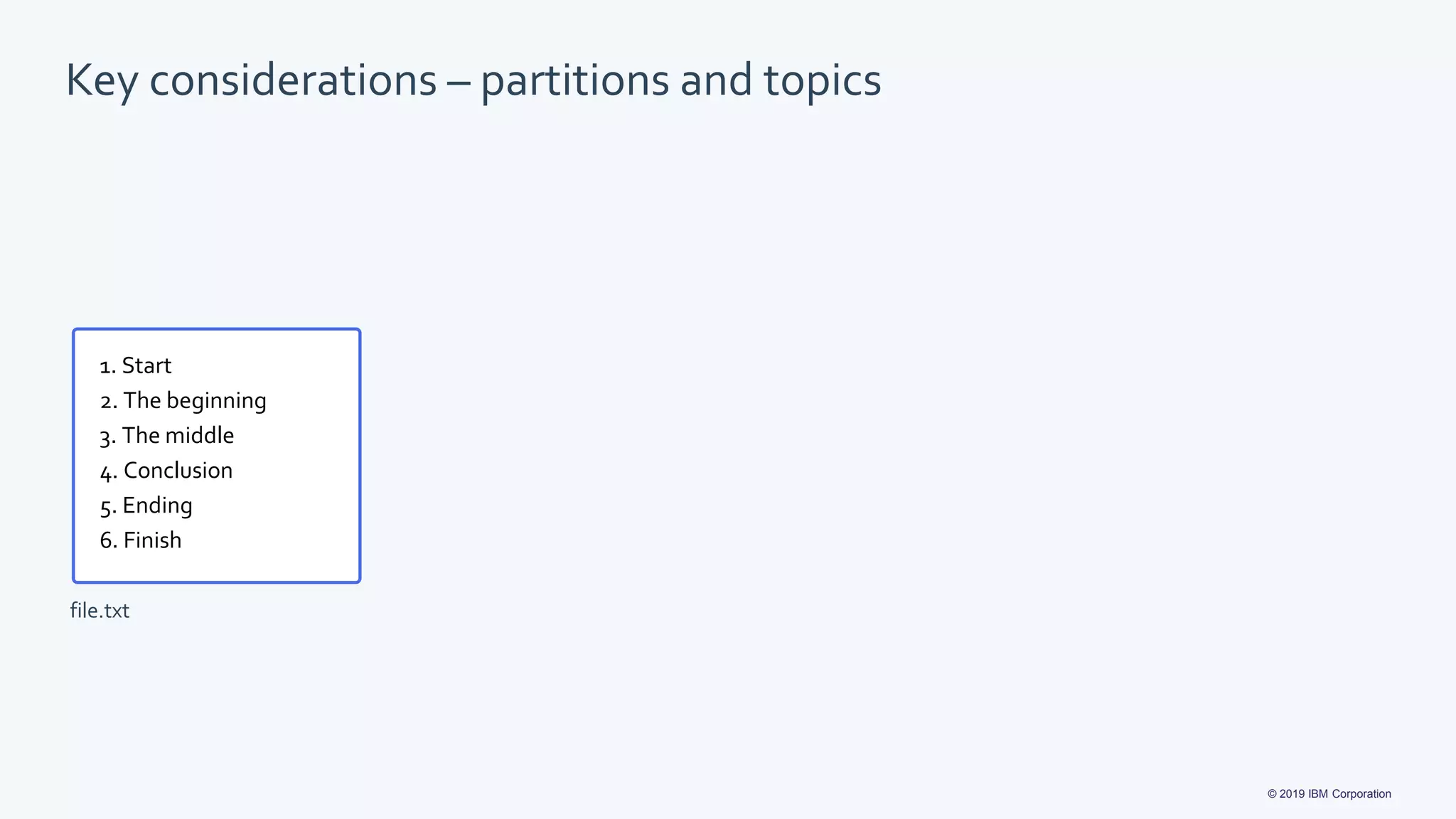Select the word "topics" in the heading
This screenshot has height=819, width=1456.
[x=823, y=81]
